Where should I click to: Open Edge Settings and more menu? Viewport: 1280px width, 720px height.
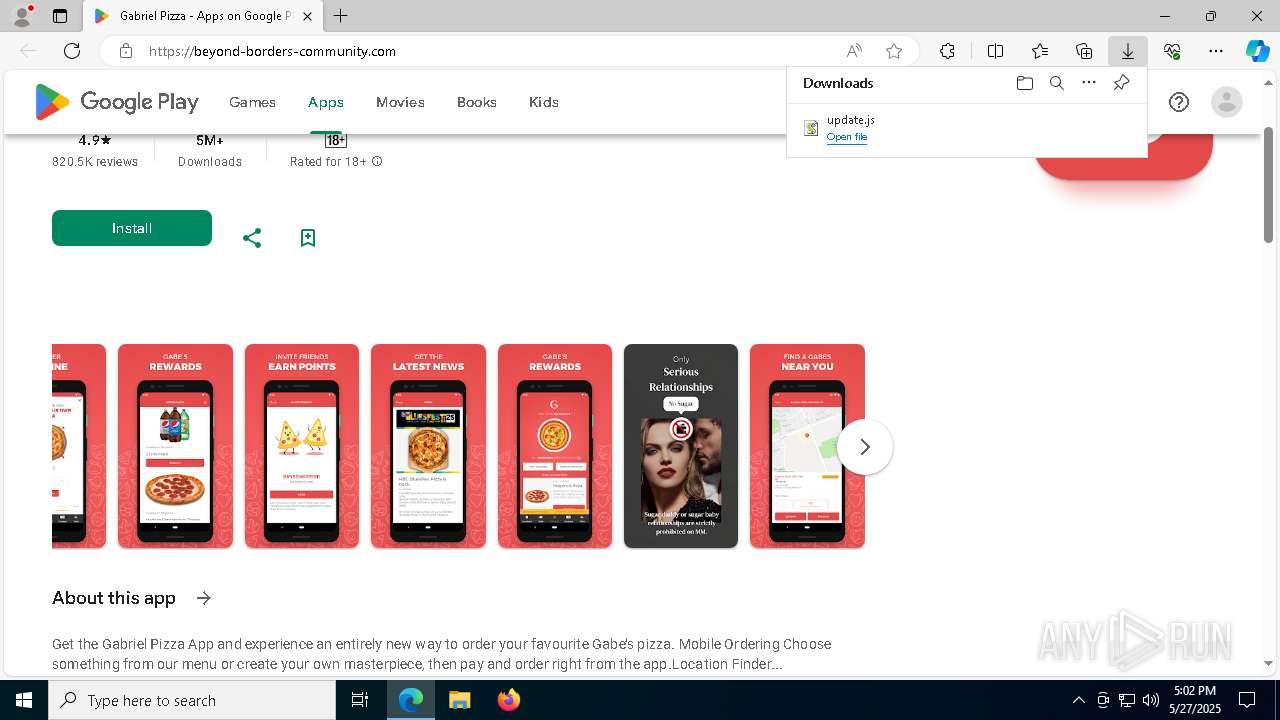click(x=1216, y=51)
